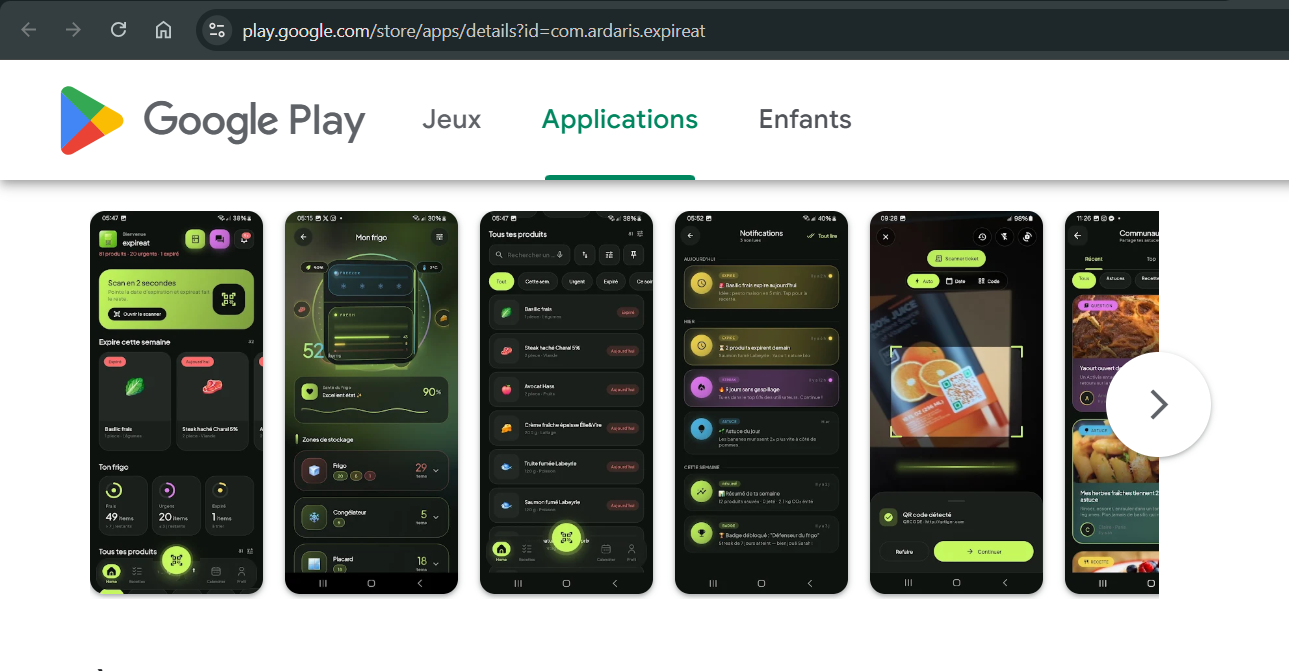Open the Tous tes produits screenshot
Image resolution: width=1289 pixels, height=671 pixels.
567,403
